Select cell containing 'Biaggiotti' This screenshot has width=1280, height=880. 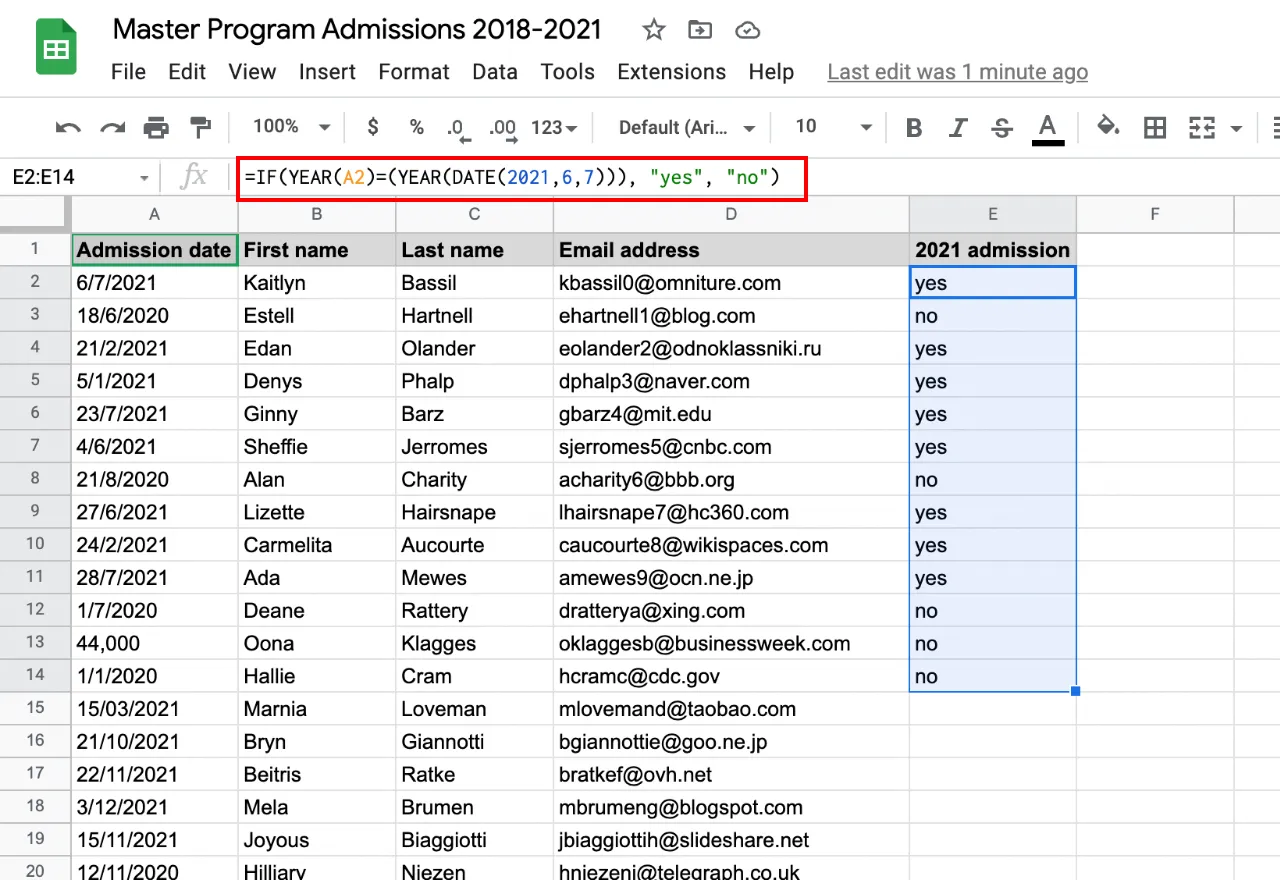tap(474, 840)
